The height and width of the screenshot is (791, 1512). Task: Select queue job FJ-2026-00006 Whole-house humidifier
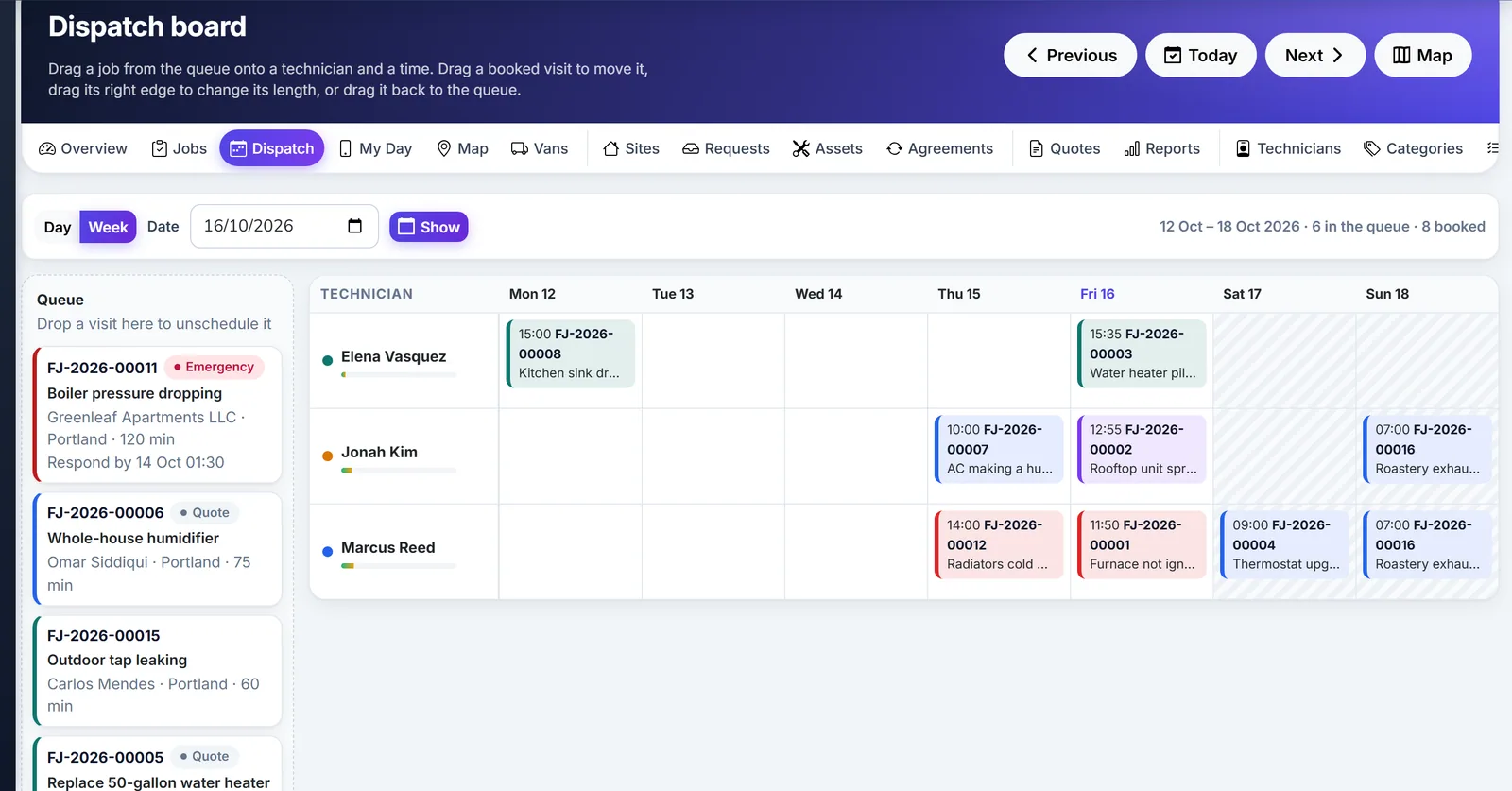click(x=157, y=549)
